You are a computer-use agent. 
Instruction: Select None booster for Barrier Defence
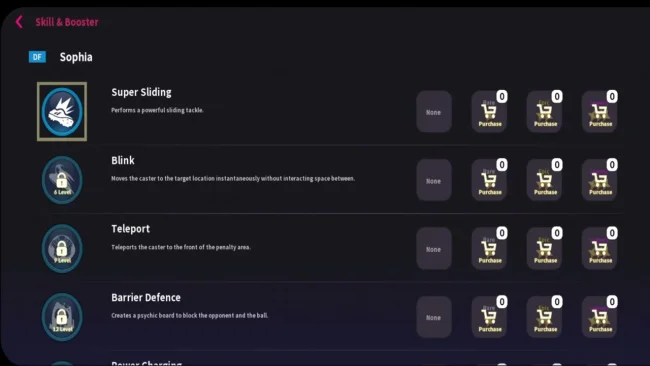[x=434, y=317]
